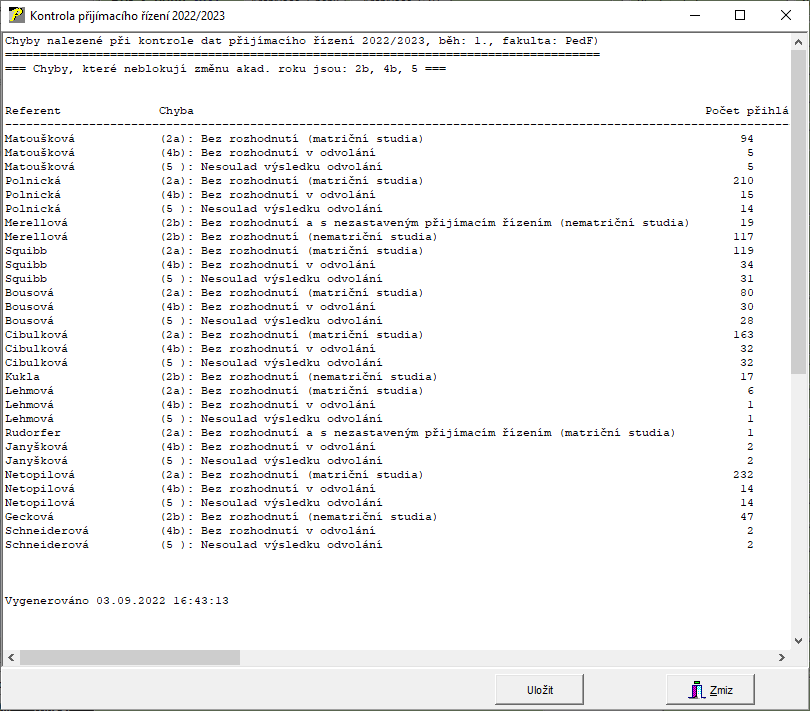Viewport: 810px width, 711px height.
Task: Minimize the Kontrola přijímacího řízení window
Action: point(694,16)
